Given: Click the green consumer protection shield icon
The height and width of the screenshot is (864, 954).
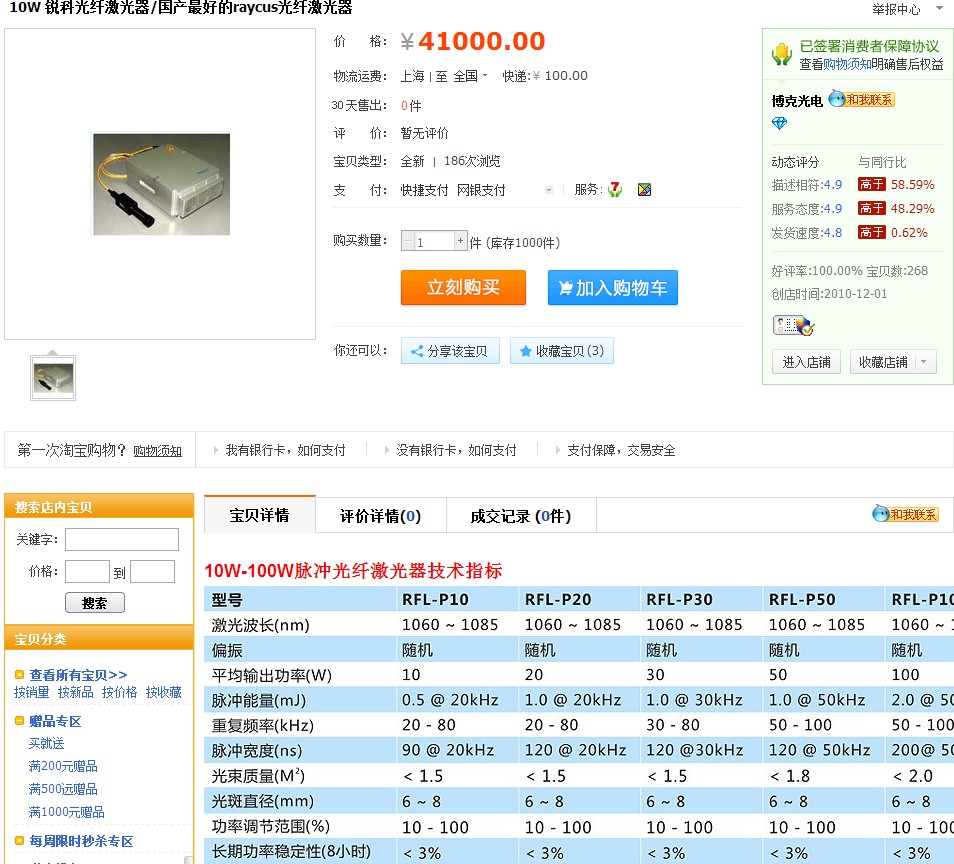Looking at the screenshot, I should click(x=781, y=54).
